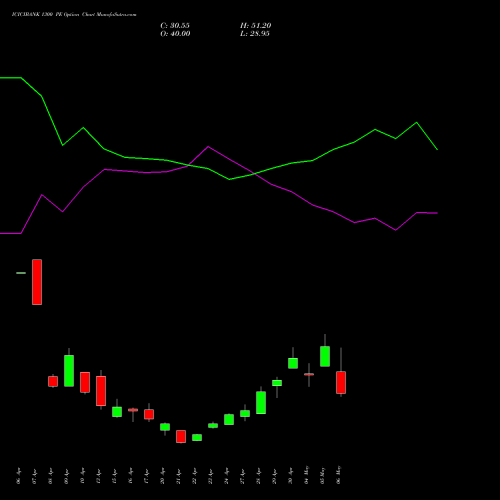
Task: Select the high value 'H: 51.20'
Action: (256, 26)
